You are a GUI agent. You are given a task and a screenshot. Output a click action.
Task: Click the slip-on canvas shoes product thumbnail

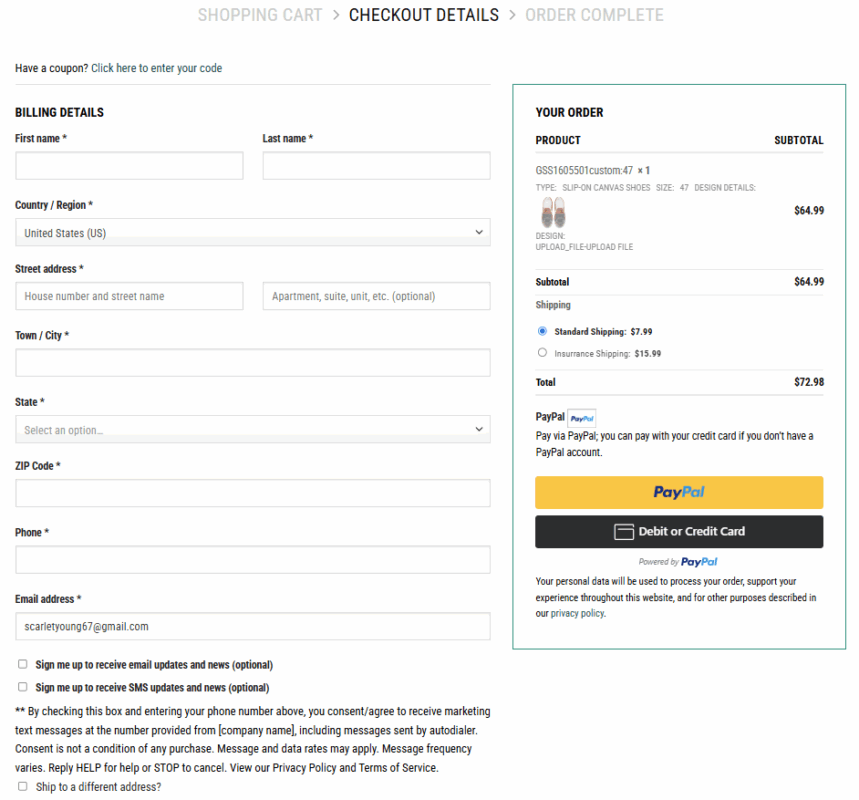(553, 212)
